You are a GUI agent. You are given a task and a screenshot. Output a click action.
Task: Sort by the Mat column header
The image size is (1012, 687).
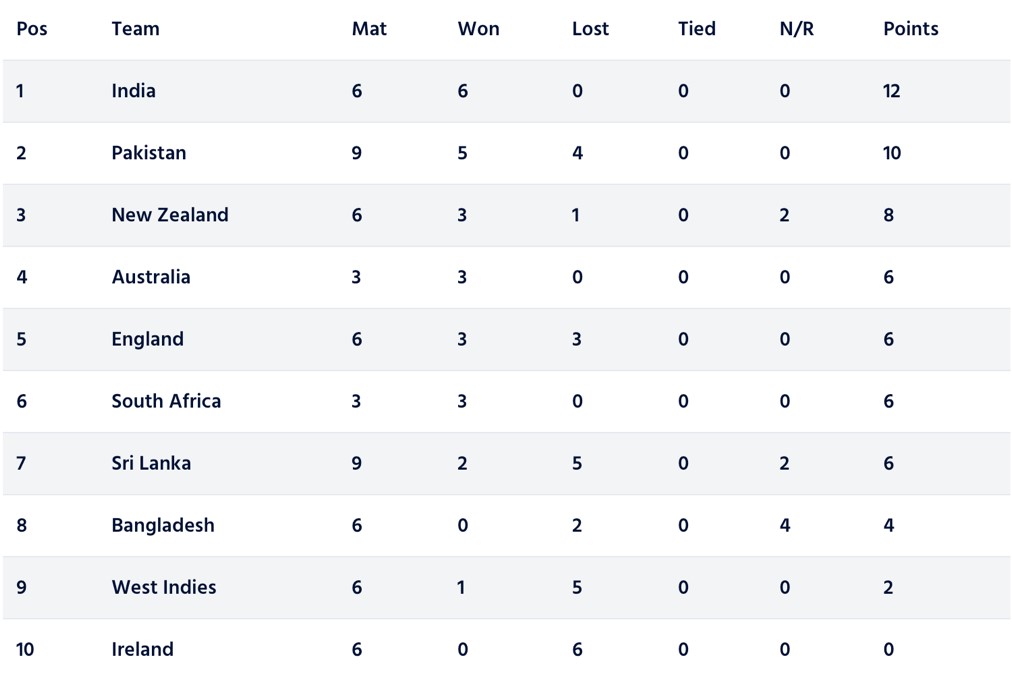click(x=369, y=29)
